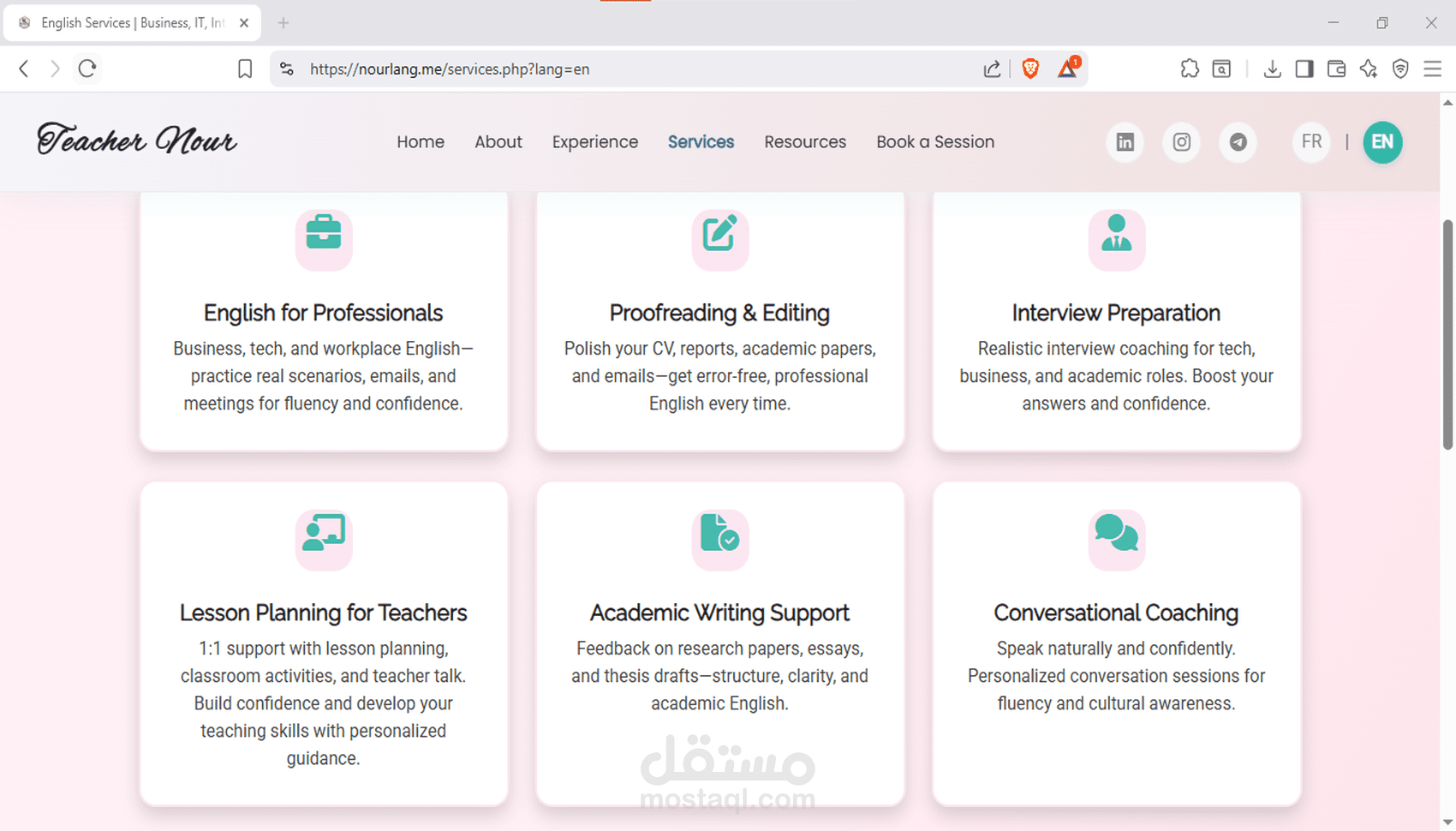Open the Brave VPN shield icon
1456x831 pixels.
[x=1400, y=69]
